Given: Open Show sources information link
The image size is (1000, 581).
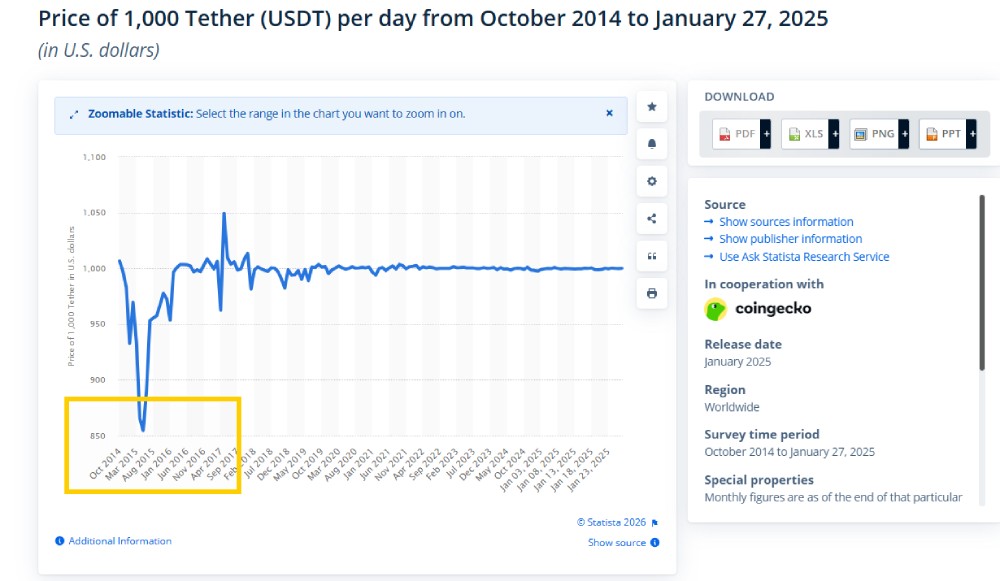Looking at the screenshot, I should [x=786, y=222].
